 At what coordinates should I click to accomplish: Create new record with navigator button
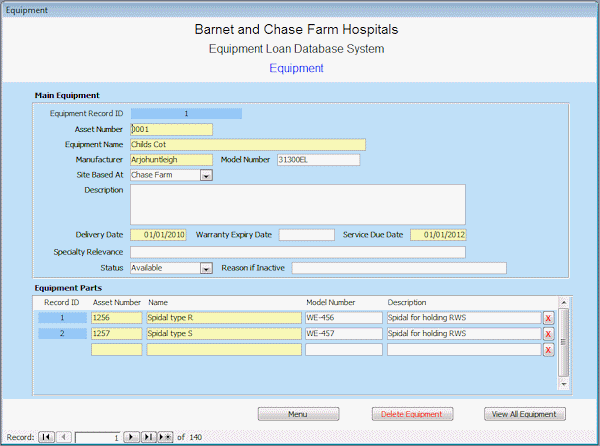(x=165, y=437)
